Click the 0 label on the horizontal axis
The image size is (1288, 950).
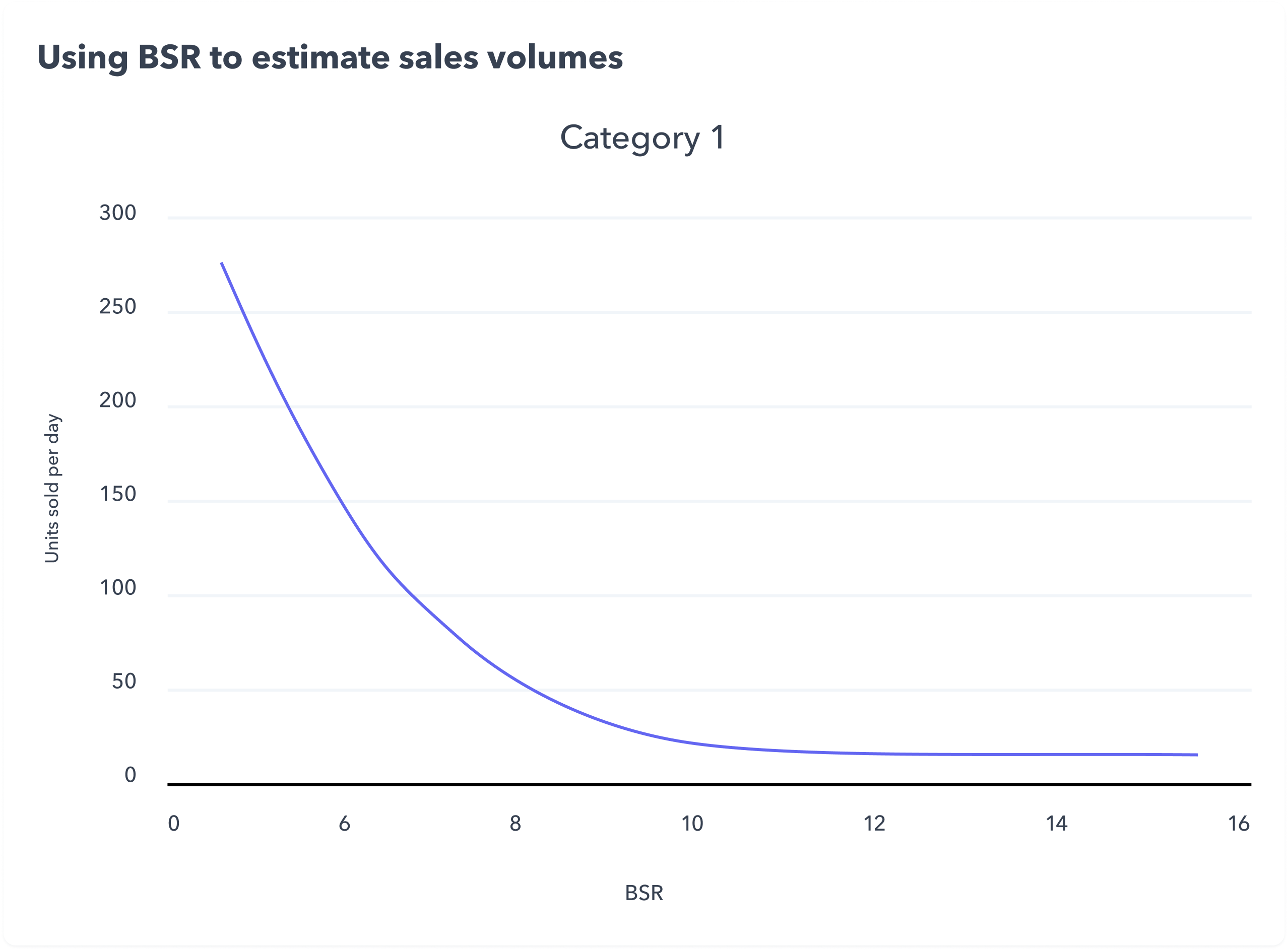coord(173,824)
